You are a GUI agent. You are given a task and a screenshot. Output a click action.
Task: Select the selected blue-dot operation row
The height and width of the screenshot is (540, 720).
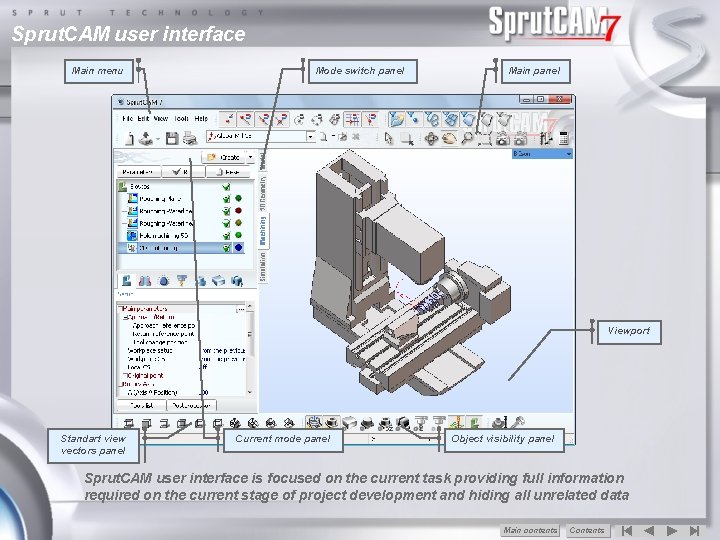point(181,248)
